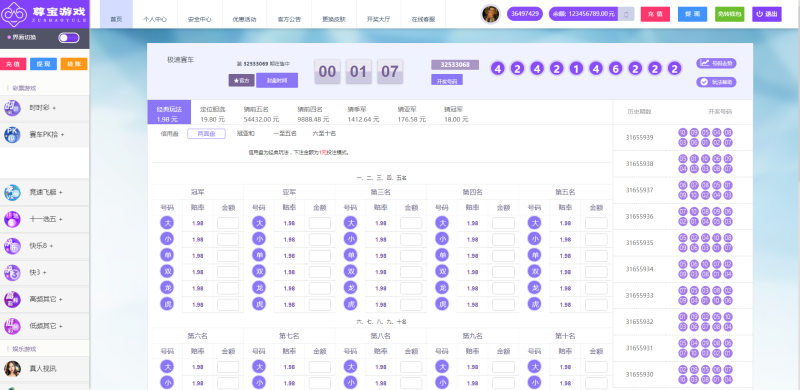Click history period 31655934
Image resolution: width=800 pixels, height=390 pixels.
click(x=639, y=269)
